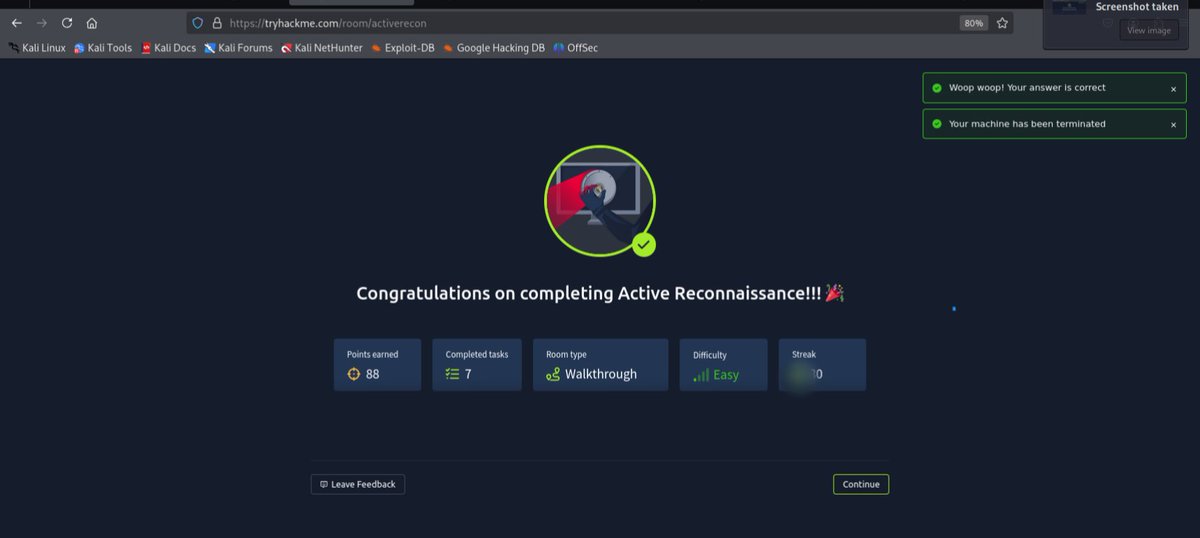Bookmark page with star icon
1200x538 pixels.
click(x=1003, y=23)
